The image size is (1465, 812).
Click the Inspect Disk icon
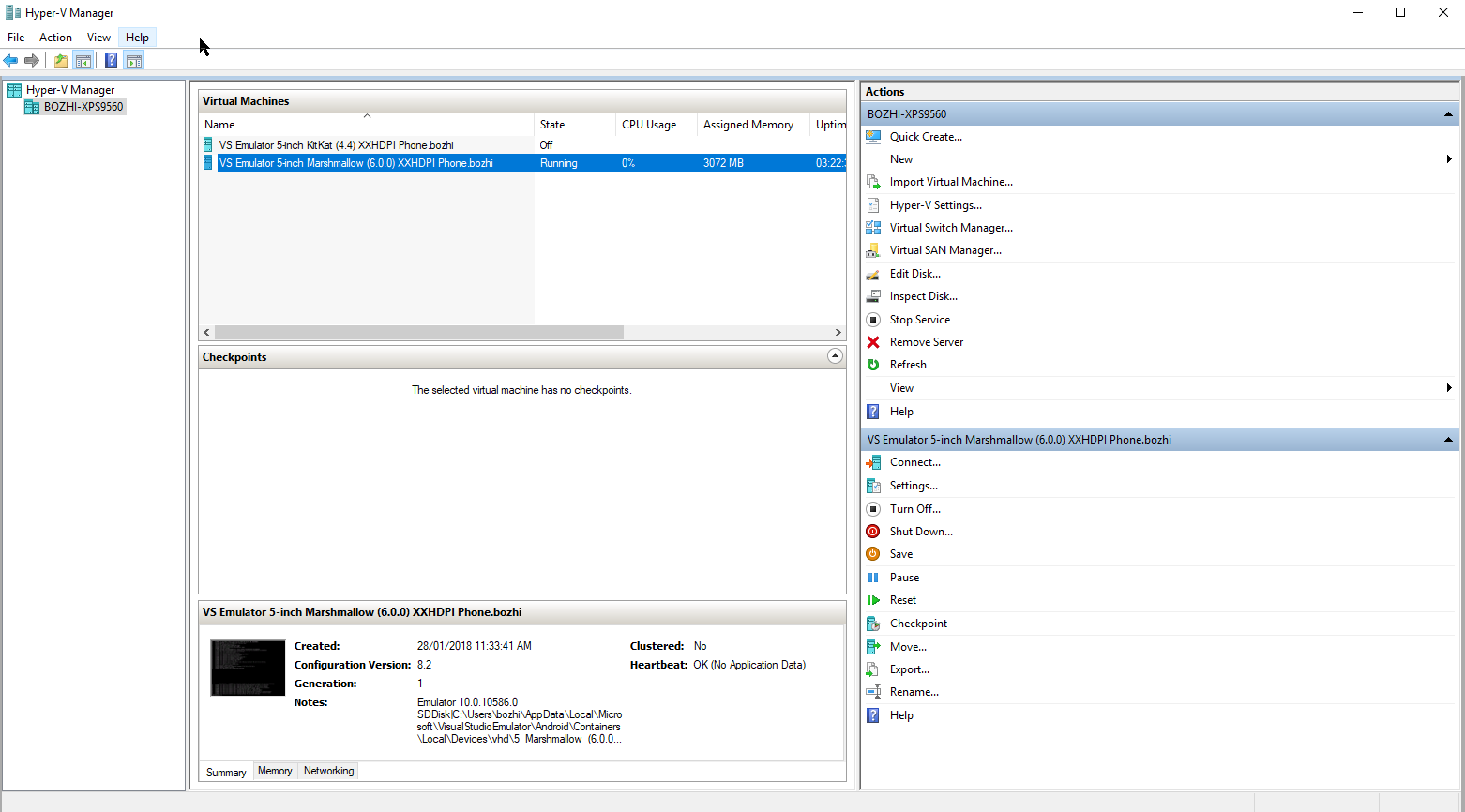point(873,296)
